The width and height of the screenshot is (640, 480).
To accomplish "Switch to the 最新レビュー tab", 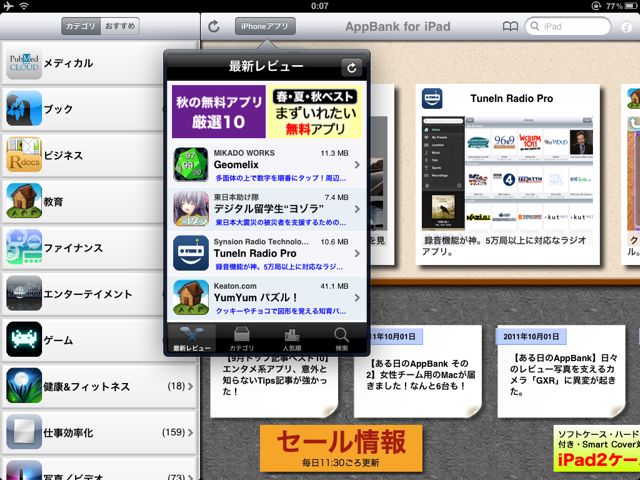I will pos(192,339).
